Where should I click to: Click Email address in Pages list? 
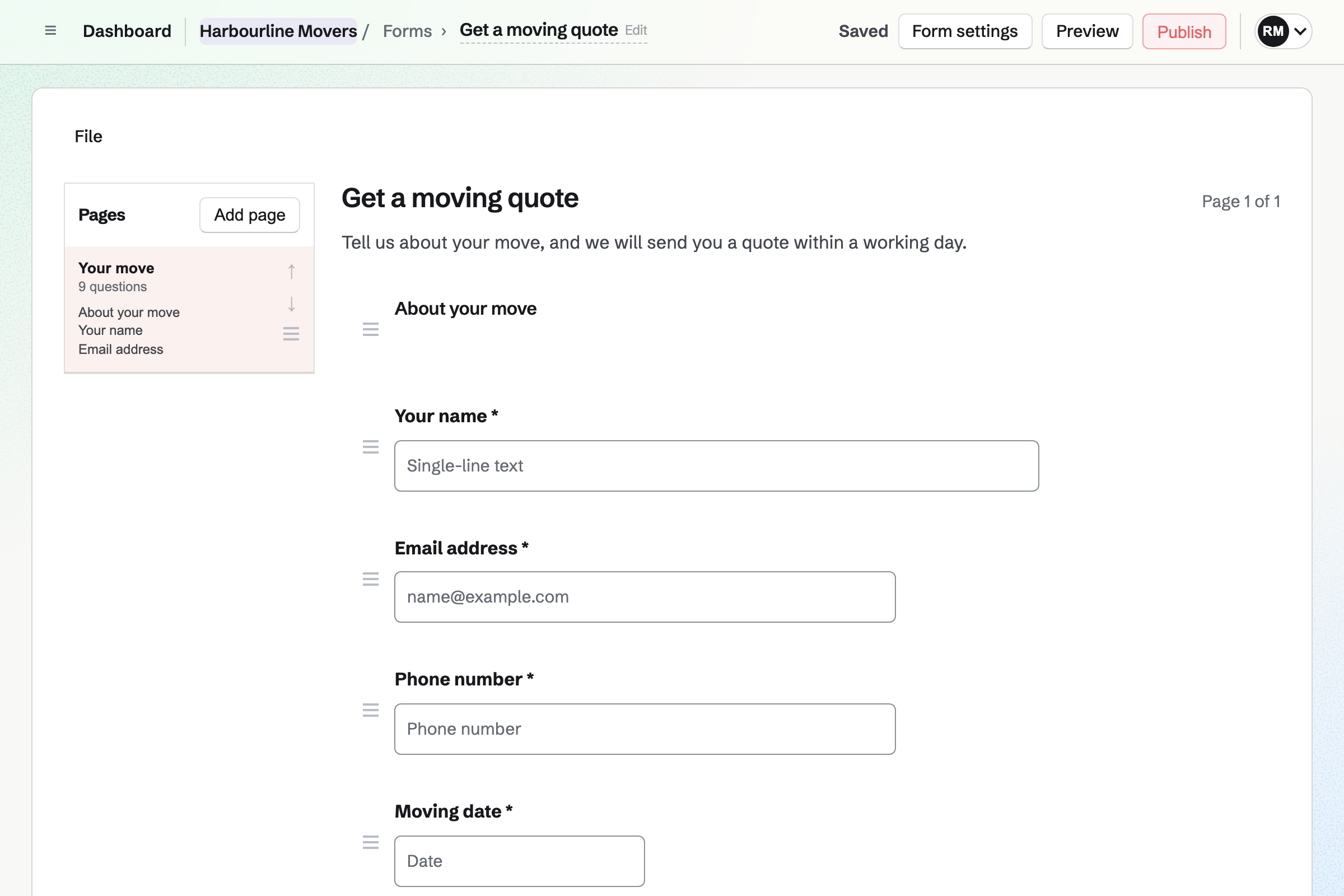coord(120,349)
